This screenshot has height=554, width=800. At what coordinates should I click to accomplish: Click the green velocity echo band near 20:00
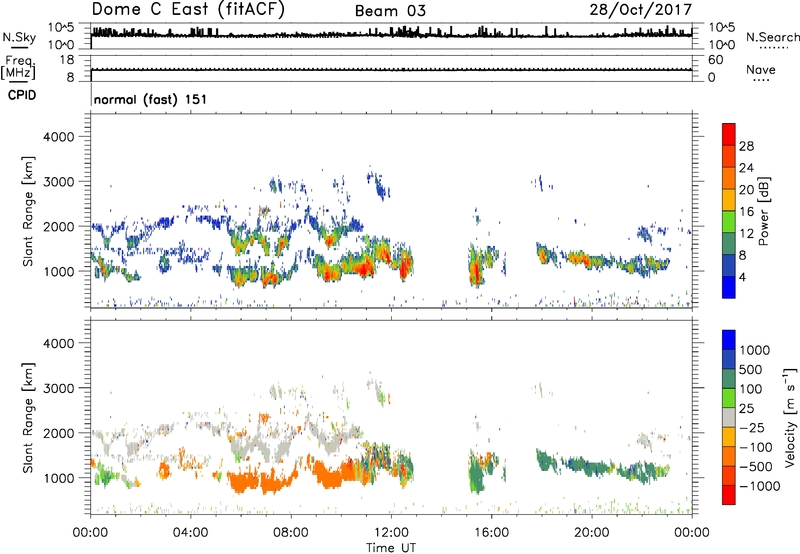[x=592, y=466]
